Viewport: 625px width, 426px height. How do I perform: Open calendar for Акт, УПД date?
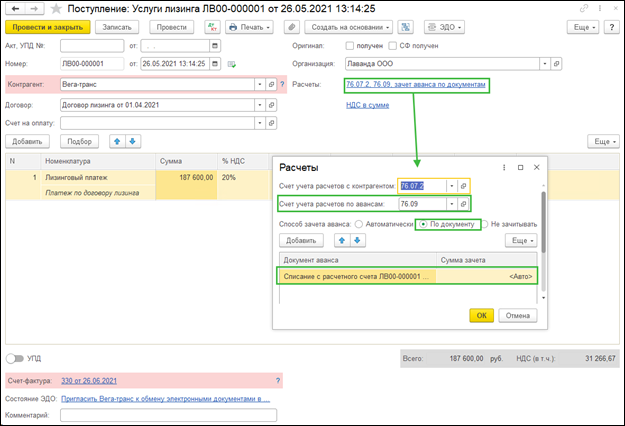215,46
